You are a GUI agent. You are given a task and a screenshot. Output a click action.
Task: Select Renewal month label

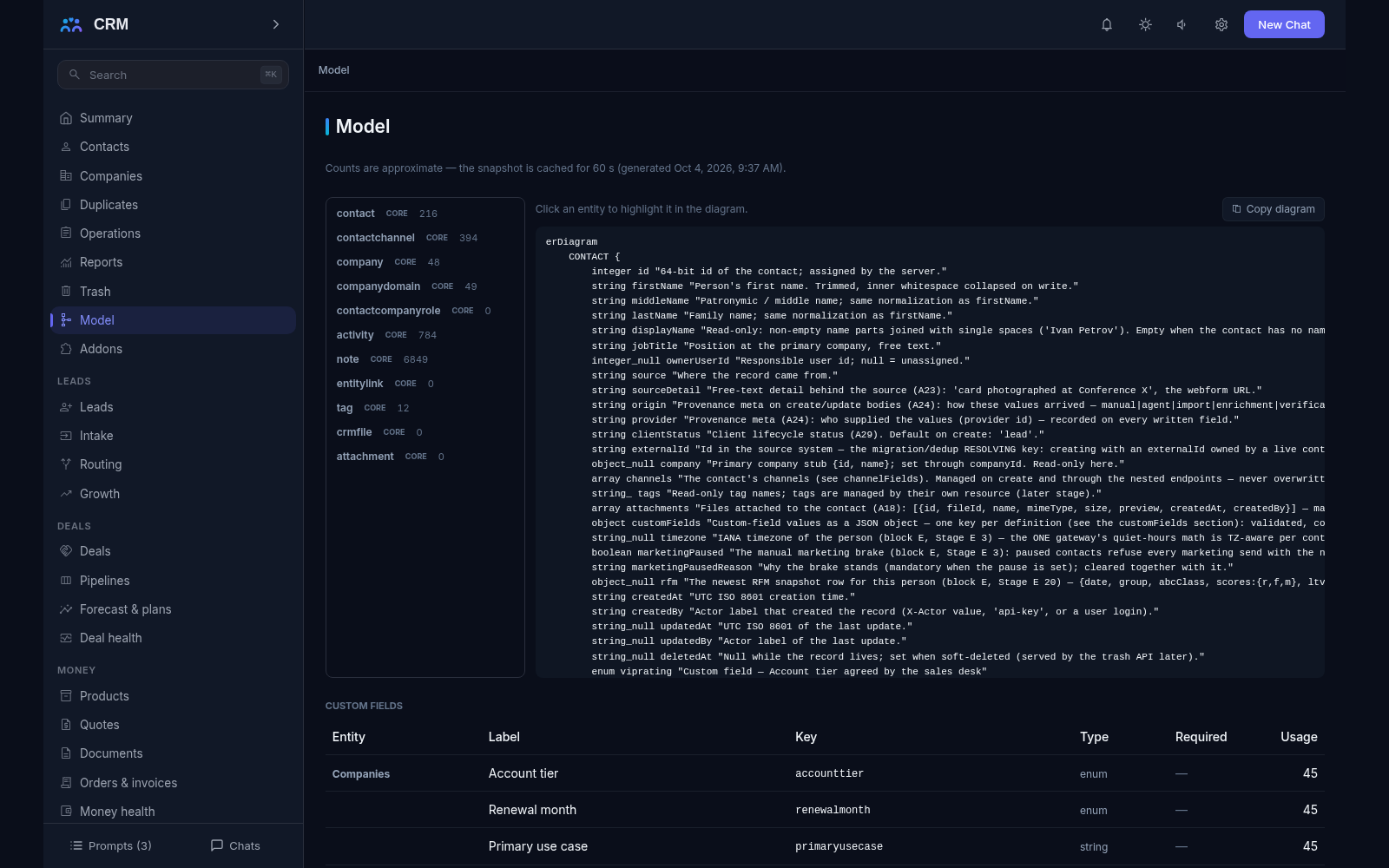tap(532, 810)
